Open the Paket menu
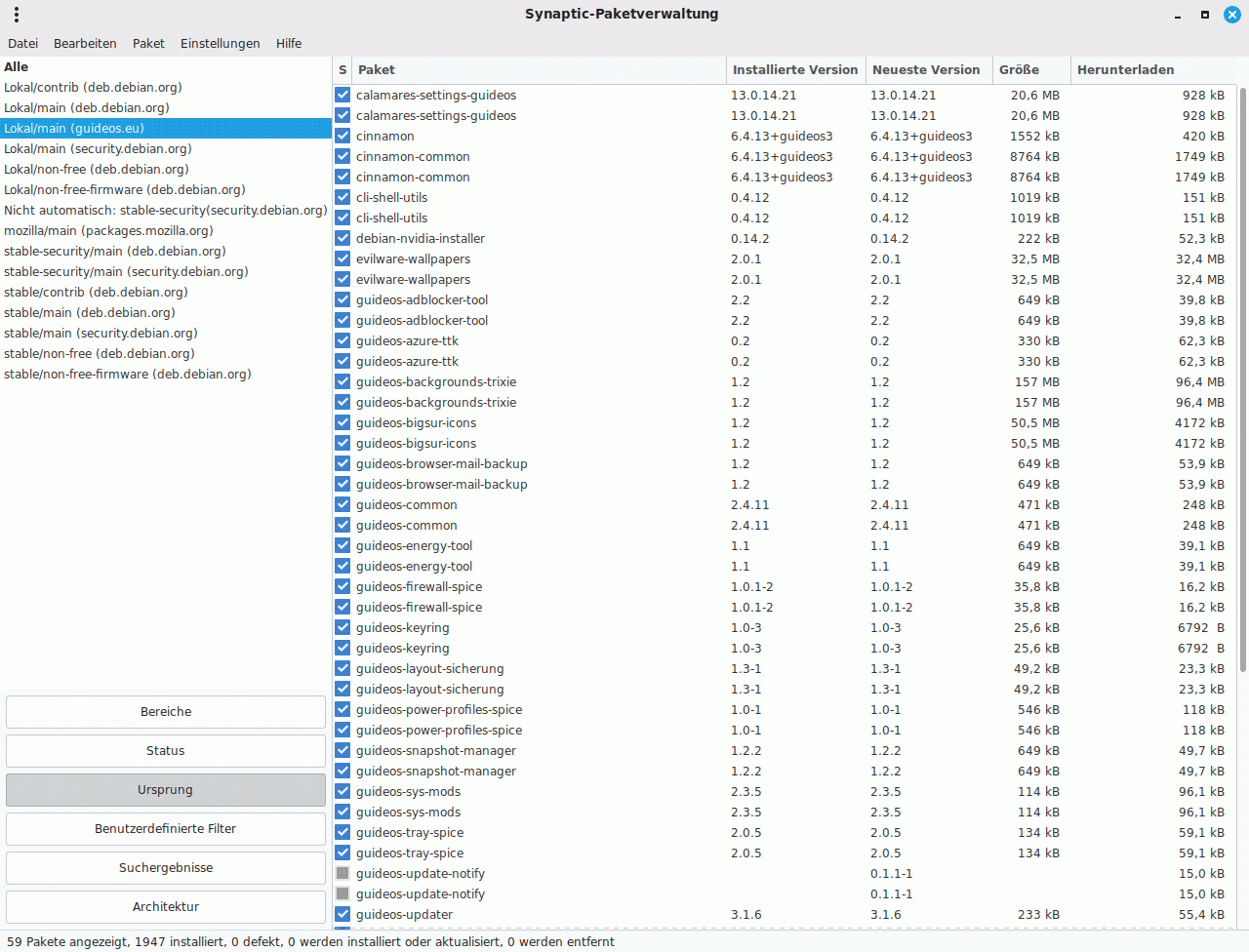The width and height of the screenshot is (1249, 952). click(148, 43)
